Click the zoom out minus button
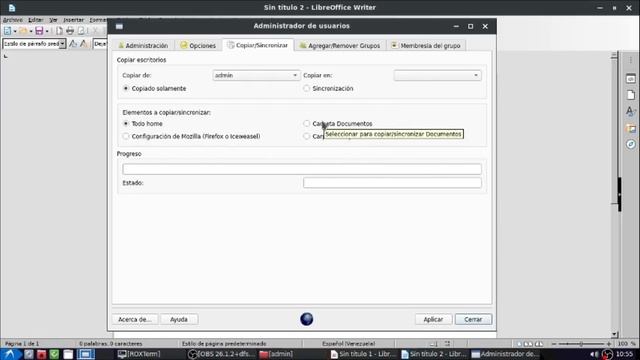 coord(554,344)
